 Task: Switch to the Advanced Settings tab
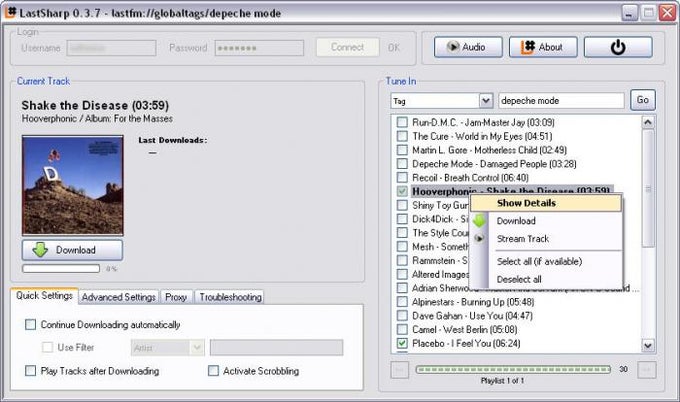coord(119,297)
